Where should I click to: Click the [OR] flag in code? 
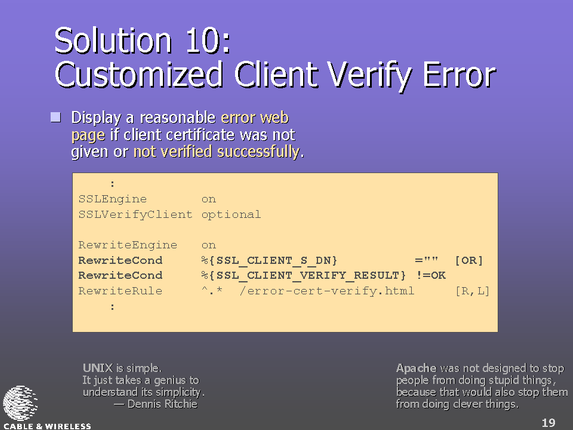click(468, 260)
